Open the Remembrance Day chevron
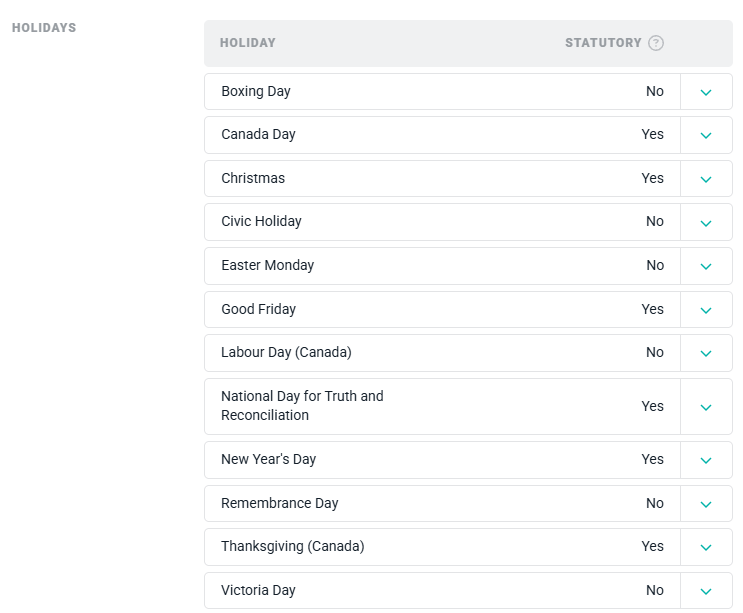This screenshot has height=613, width=743. (x=706, y=504)
